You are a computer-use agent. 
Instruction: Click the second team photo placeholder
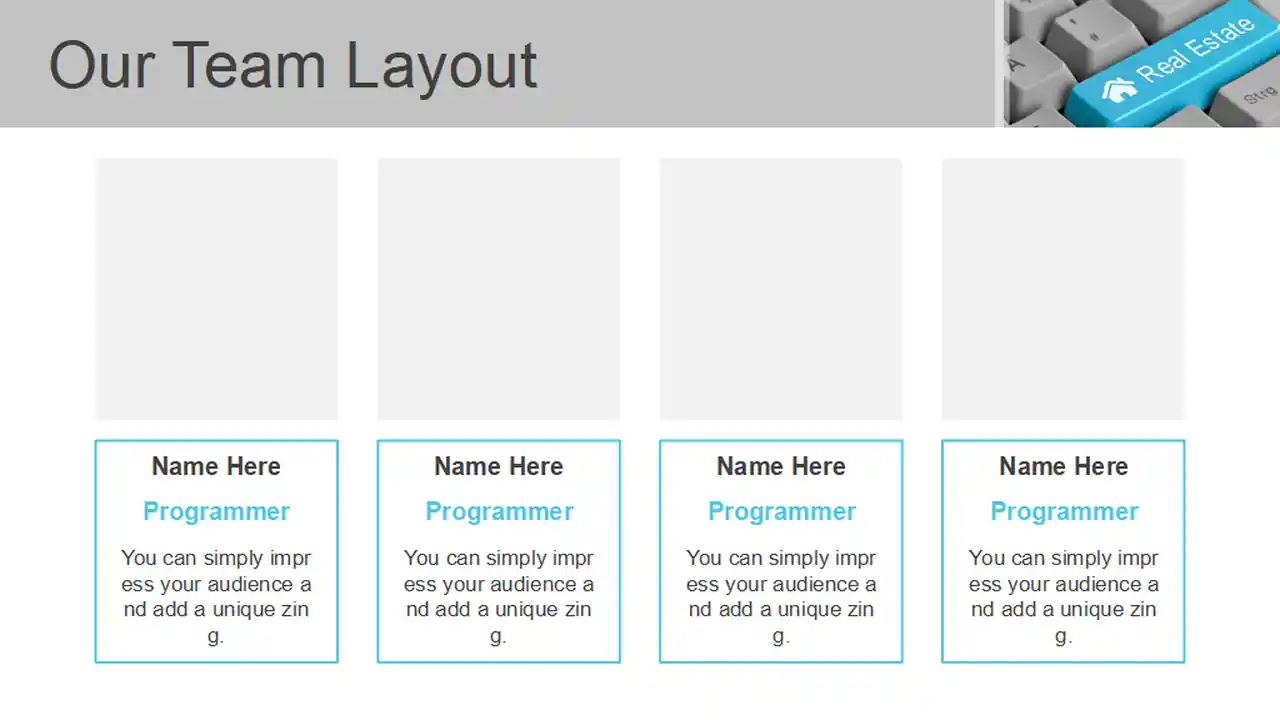499,289
